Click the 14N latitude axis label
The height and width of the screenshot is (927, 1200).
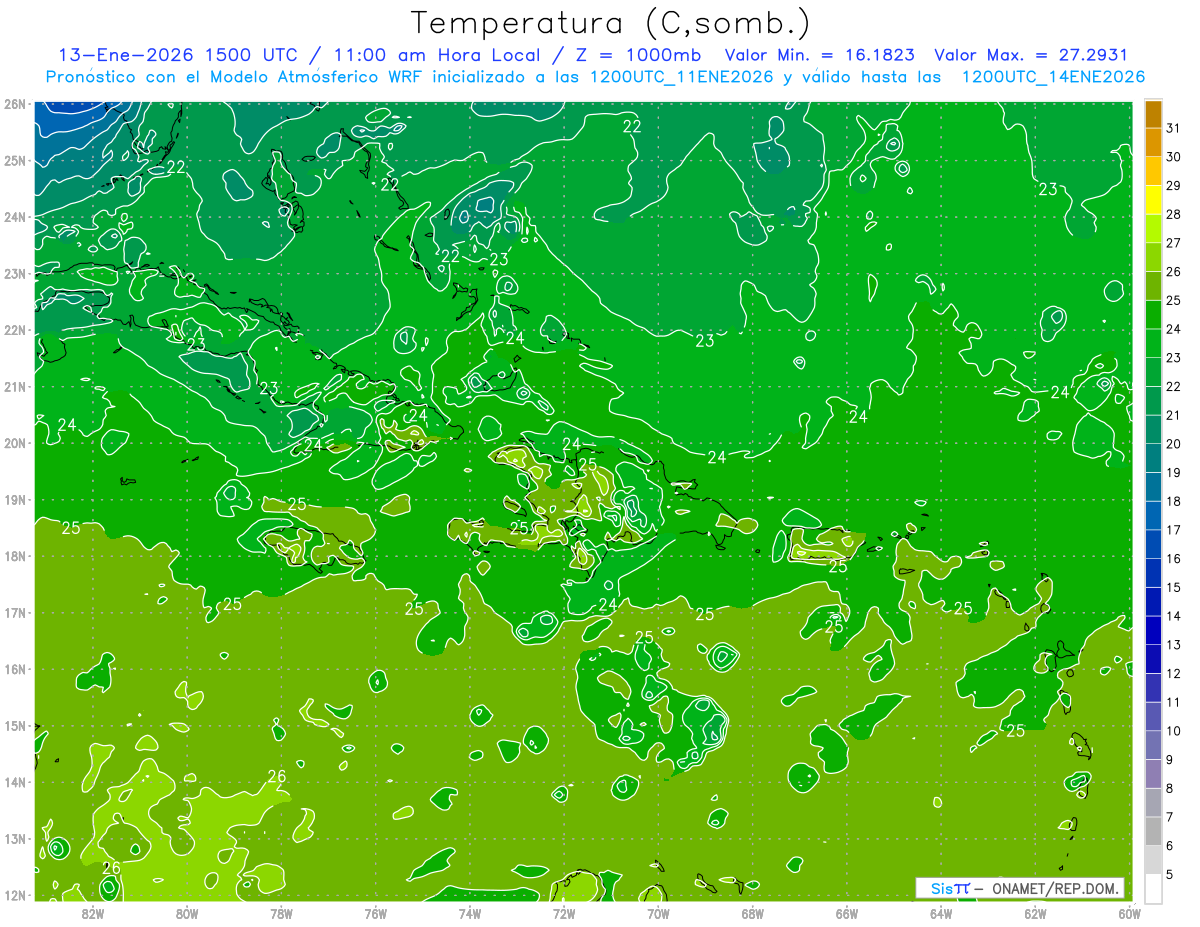(x=14, y=782)
